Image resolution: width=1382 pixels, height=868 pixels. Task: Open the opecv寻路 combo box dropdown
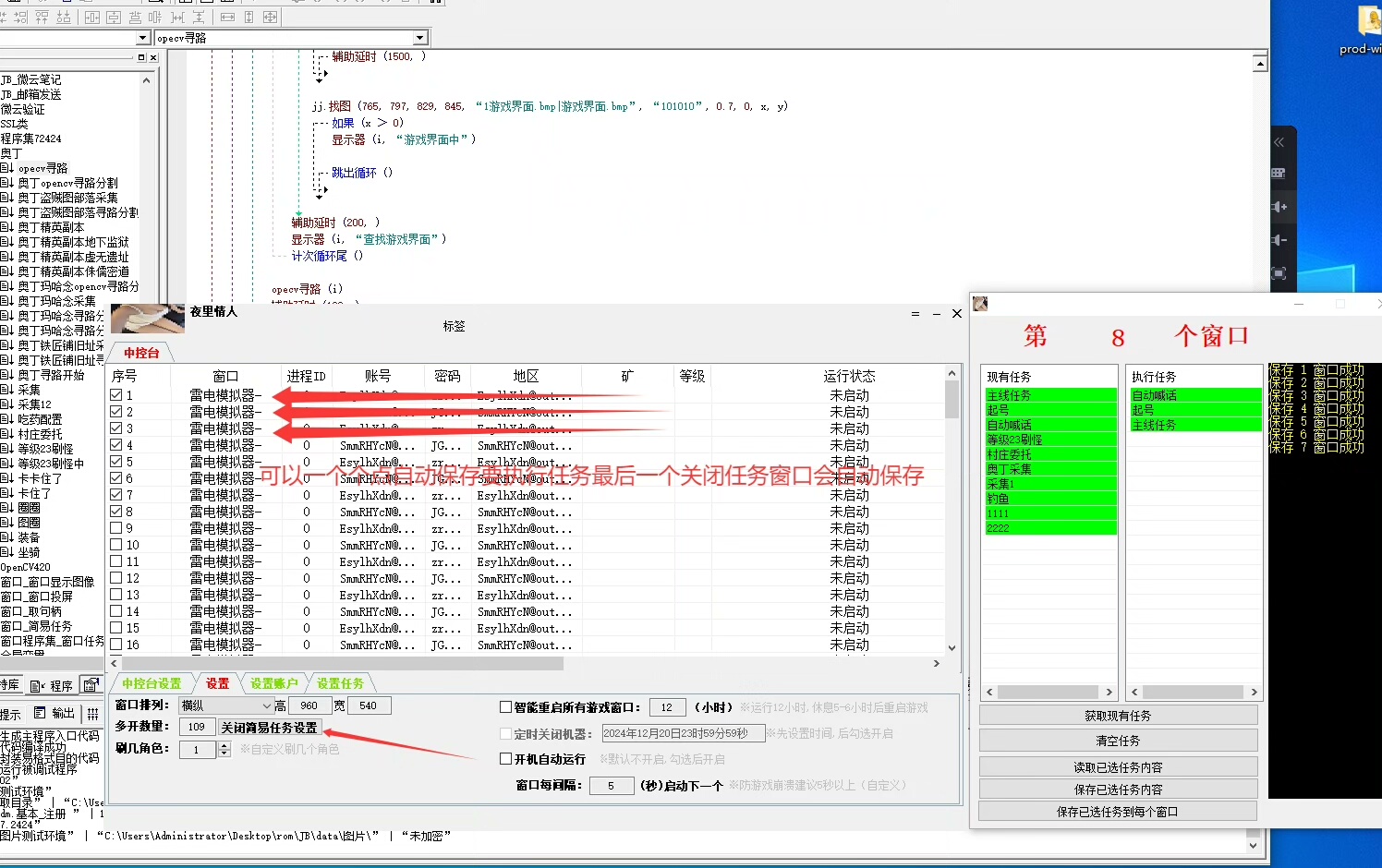click(x=420, y=38)
